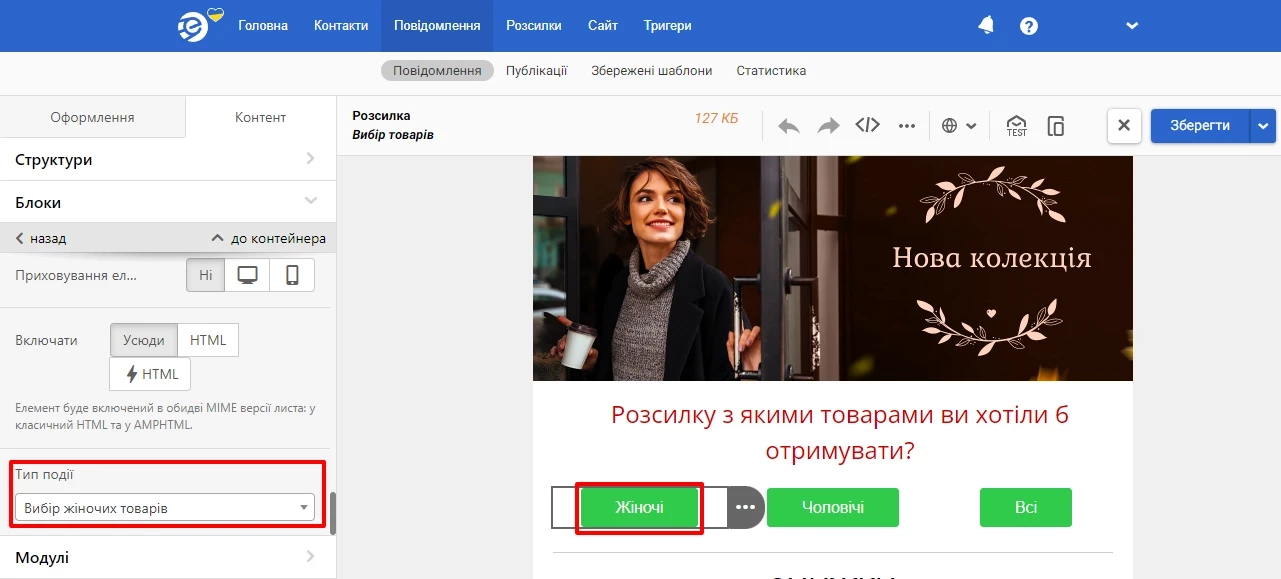
Task: Click the TEST envelope icon
Action: pyautogui.click(x=1016, y=126)
